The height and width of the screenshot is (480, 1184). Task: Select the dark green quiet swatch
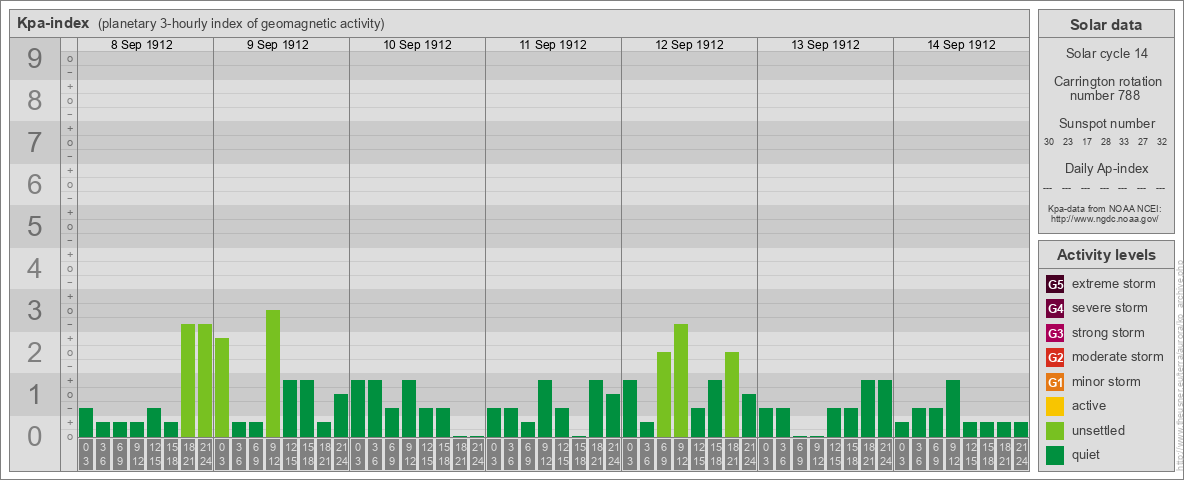[1055, 454]
